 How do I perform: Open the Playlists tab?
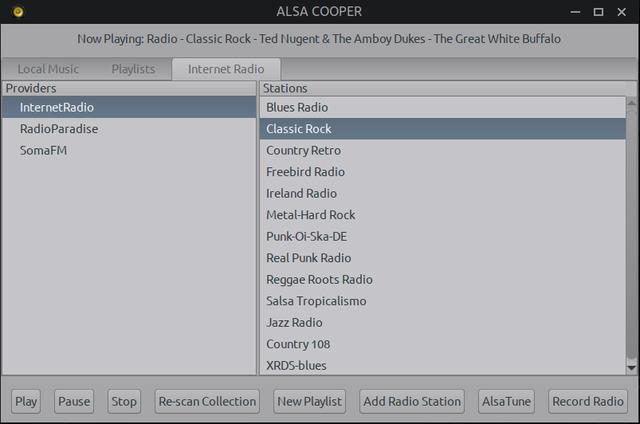(133, 69)
